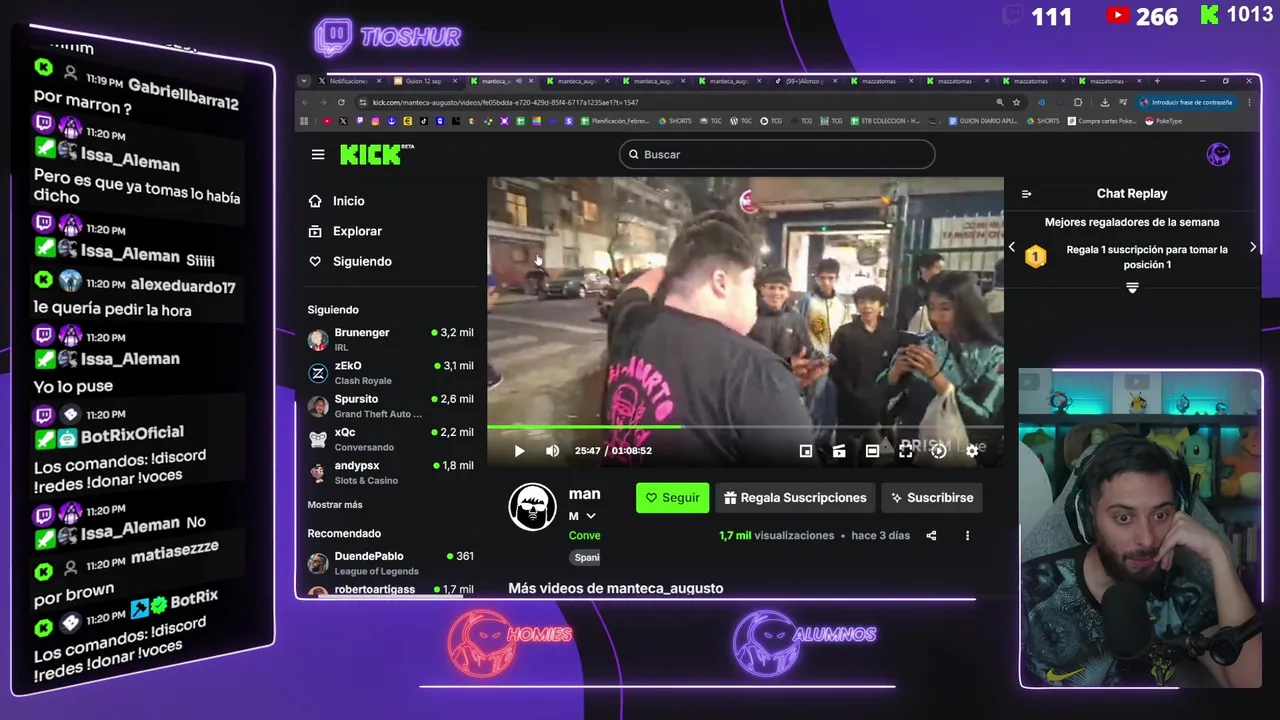This screenshot has height=720, width=1280.
Task: Open the three-dot more options menu
Action: click(967, 536)
